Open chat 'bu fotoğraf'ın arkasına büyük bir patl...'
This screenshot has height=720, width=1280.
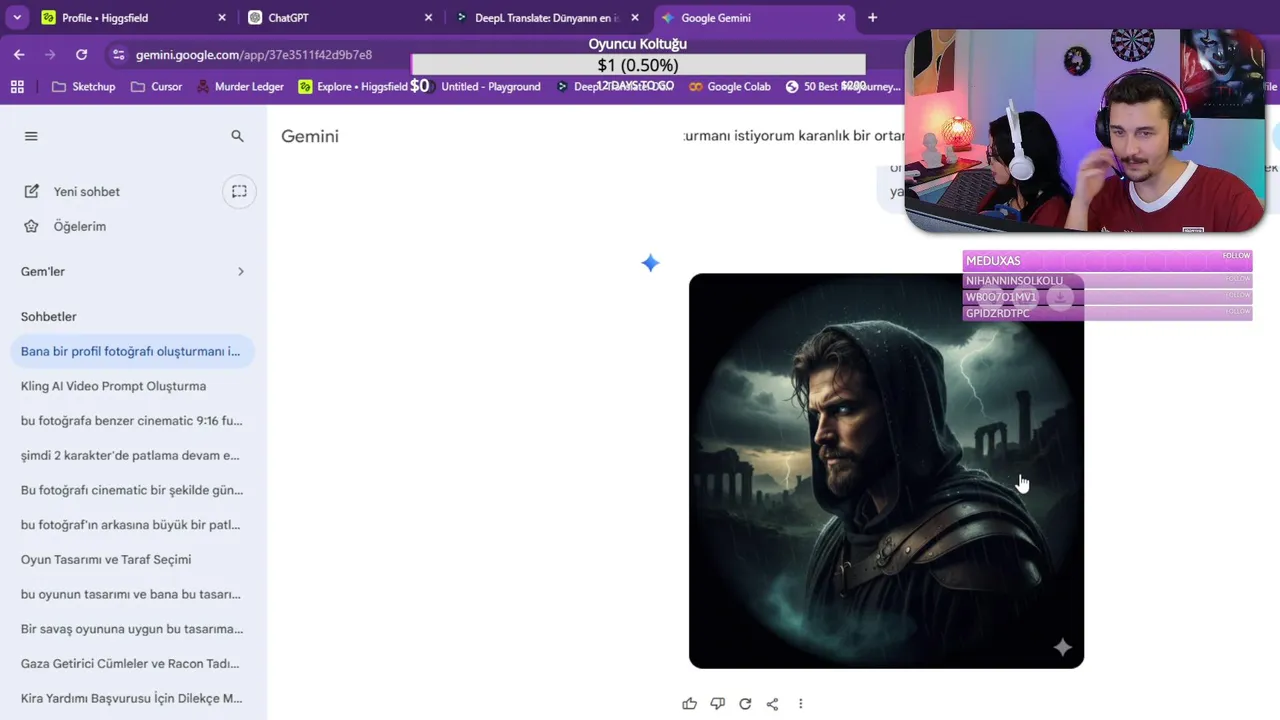[131, 525]
